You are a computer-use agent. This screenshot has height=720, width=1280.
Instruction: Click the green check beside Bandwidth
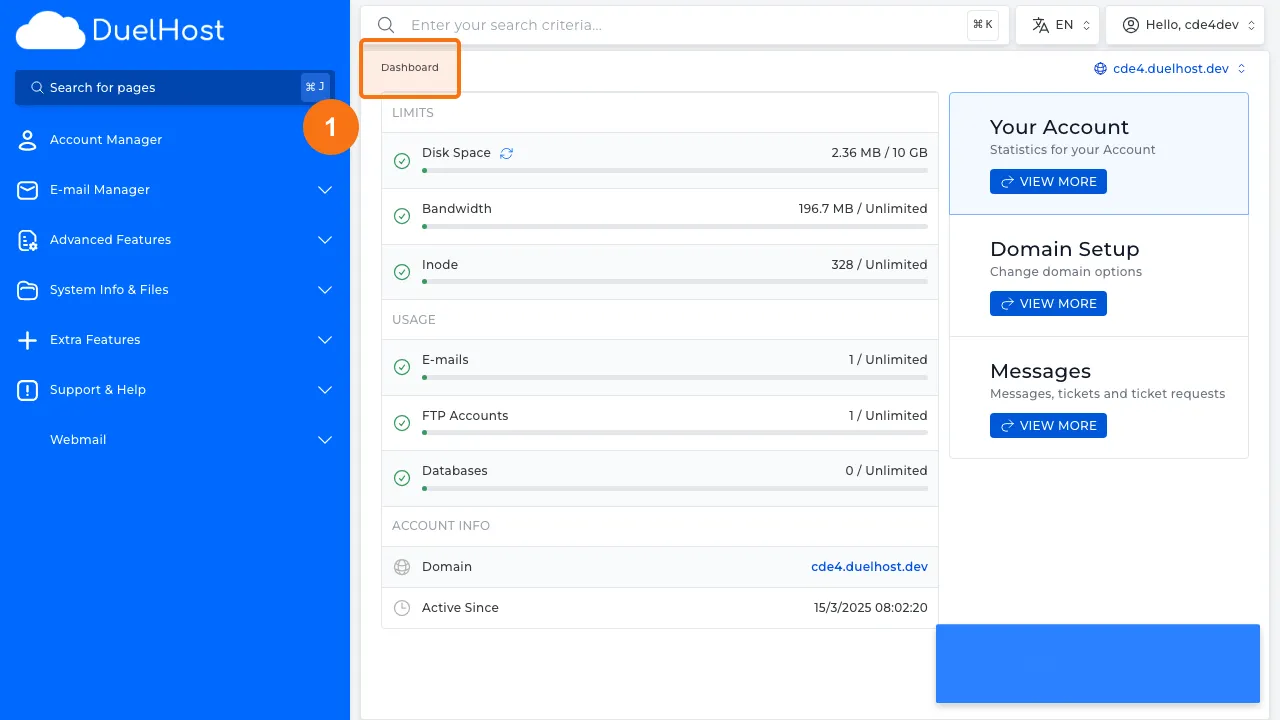tap(402, 215)
